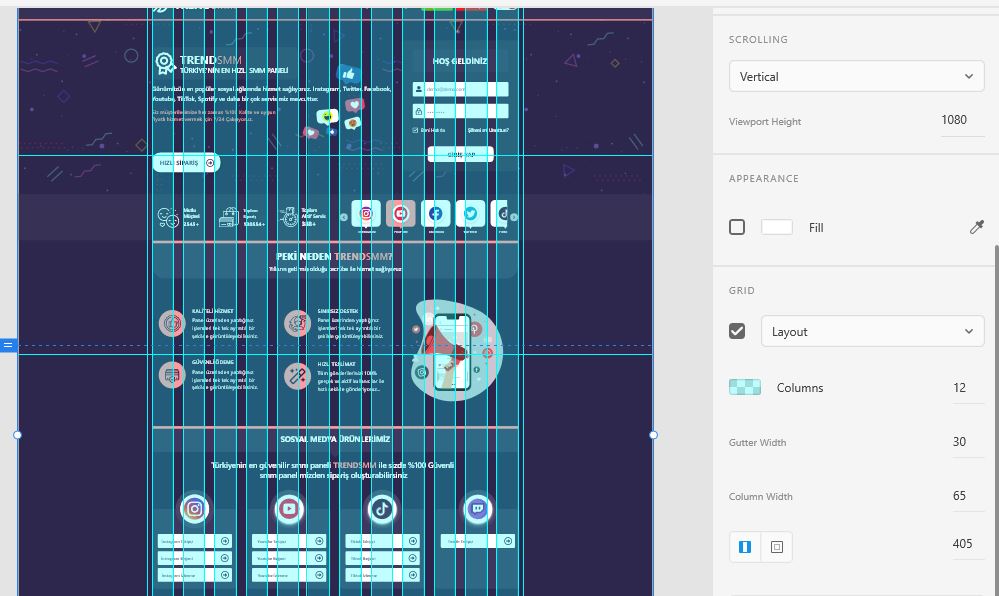Enable the Fill checkbox in Appearance

(x=737, y=227)
